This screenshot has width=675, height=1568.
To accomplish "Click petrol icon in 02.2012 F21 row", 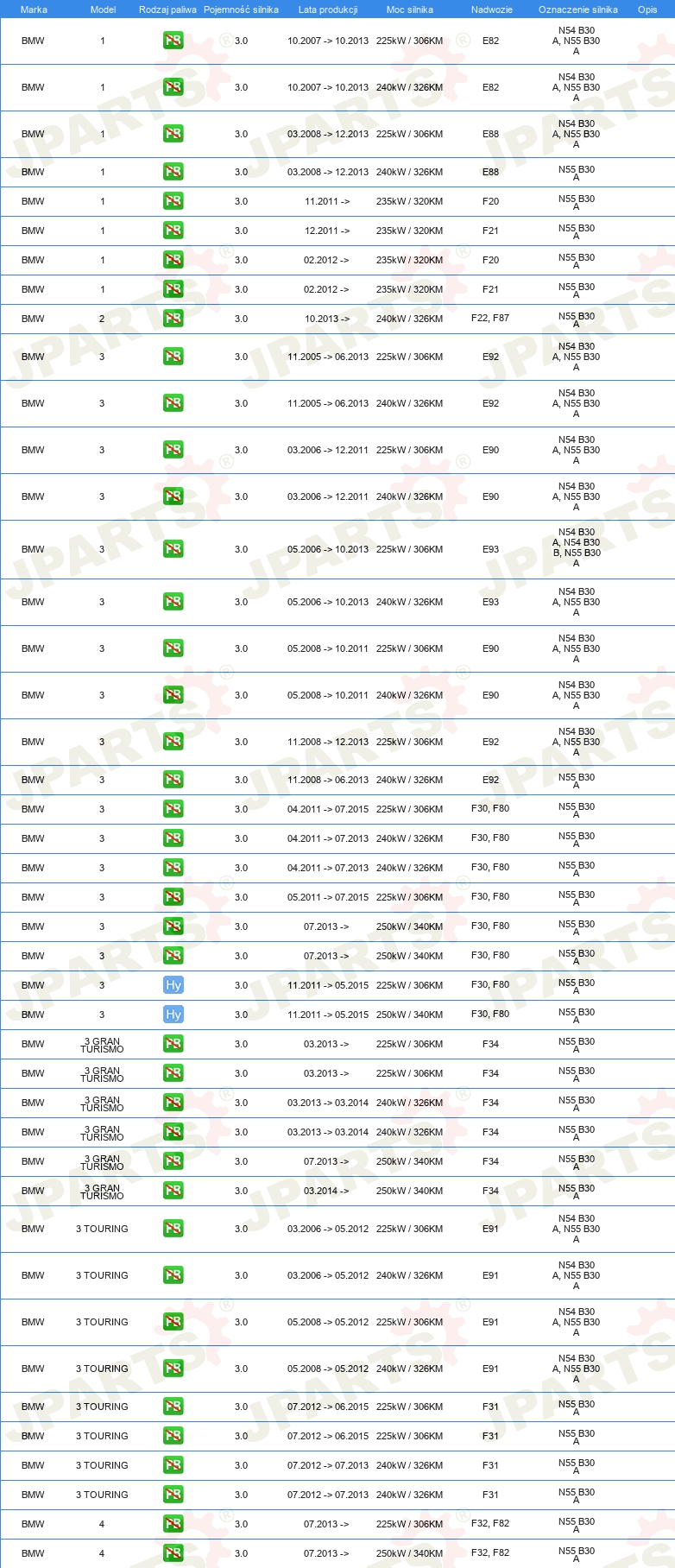I will click(173, 289).
